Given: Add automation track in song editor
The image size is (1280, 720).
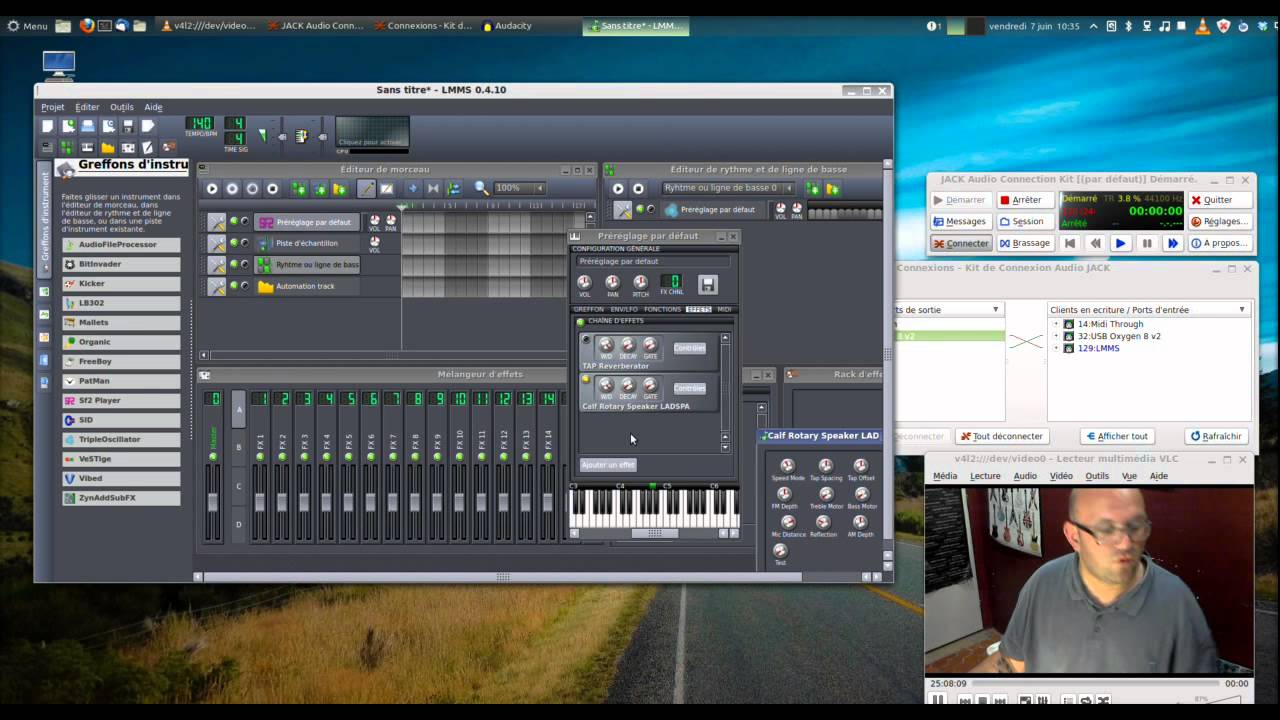Looking at the screenshot, I should (339, 188).
